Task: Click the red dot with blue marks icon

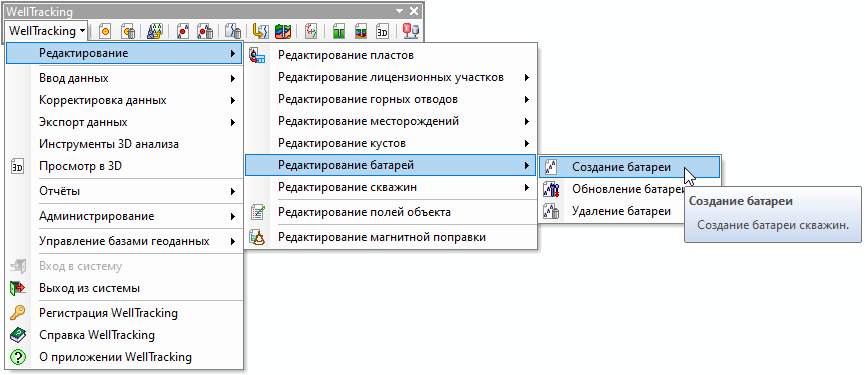Action: pyautogui.click(x=182, y=31)
